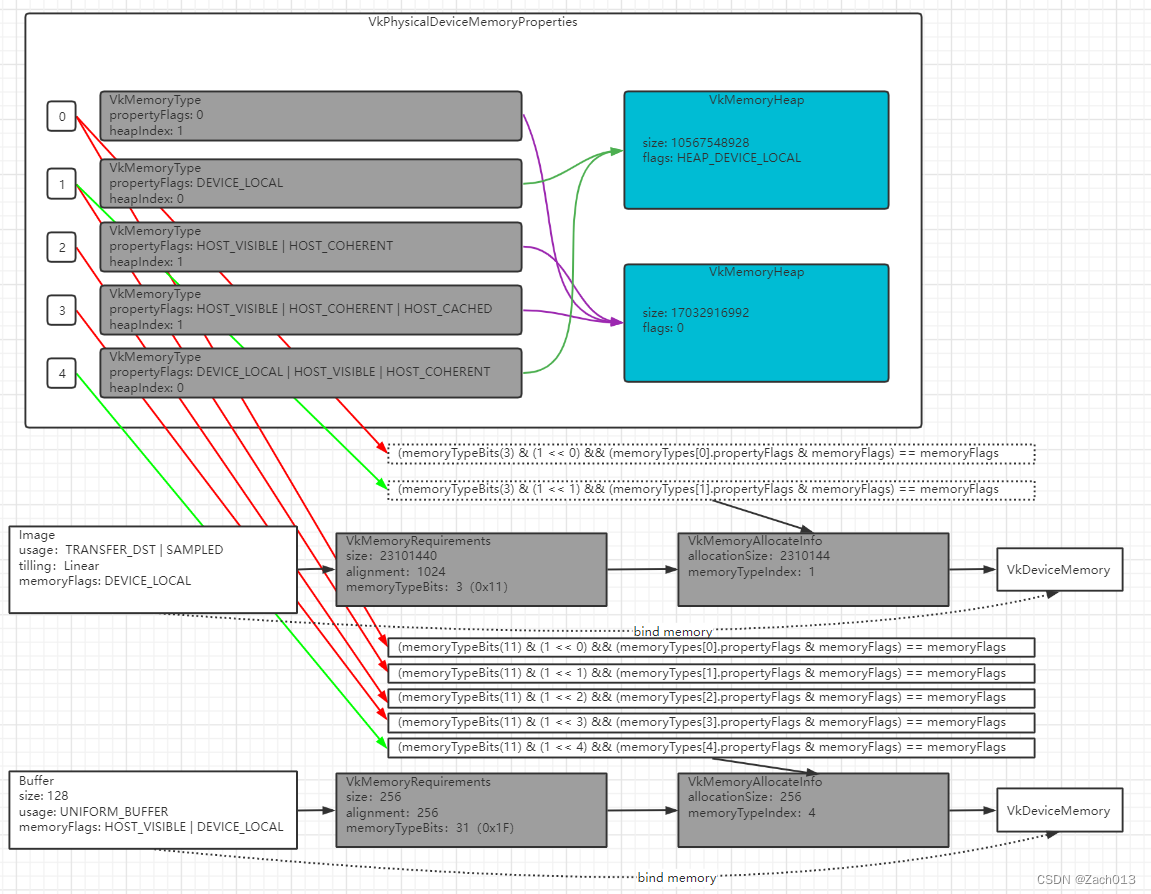Select memory type index node 0
This screenshot has width=1151, height=894.
[x=61, y=117]
